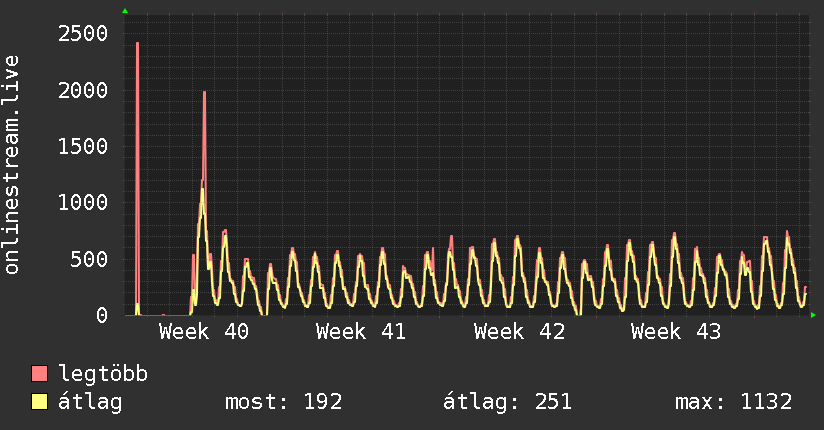This screenshot has width=824, height=430.
Task: Click the 500 y-axis label
Action: click(x=89, y=259)
